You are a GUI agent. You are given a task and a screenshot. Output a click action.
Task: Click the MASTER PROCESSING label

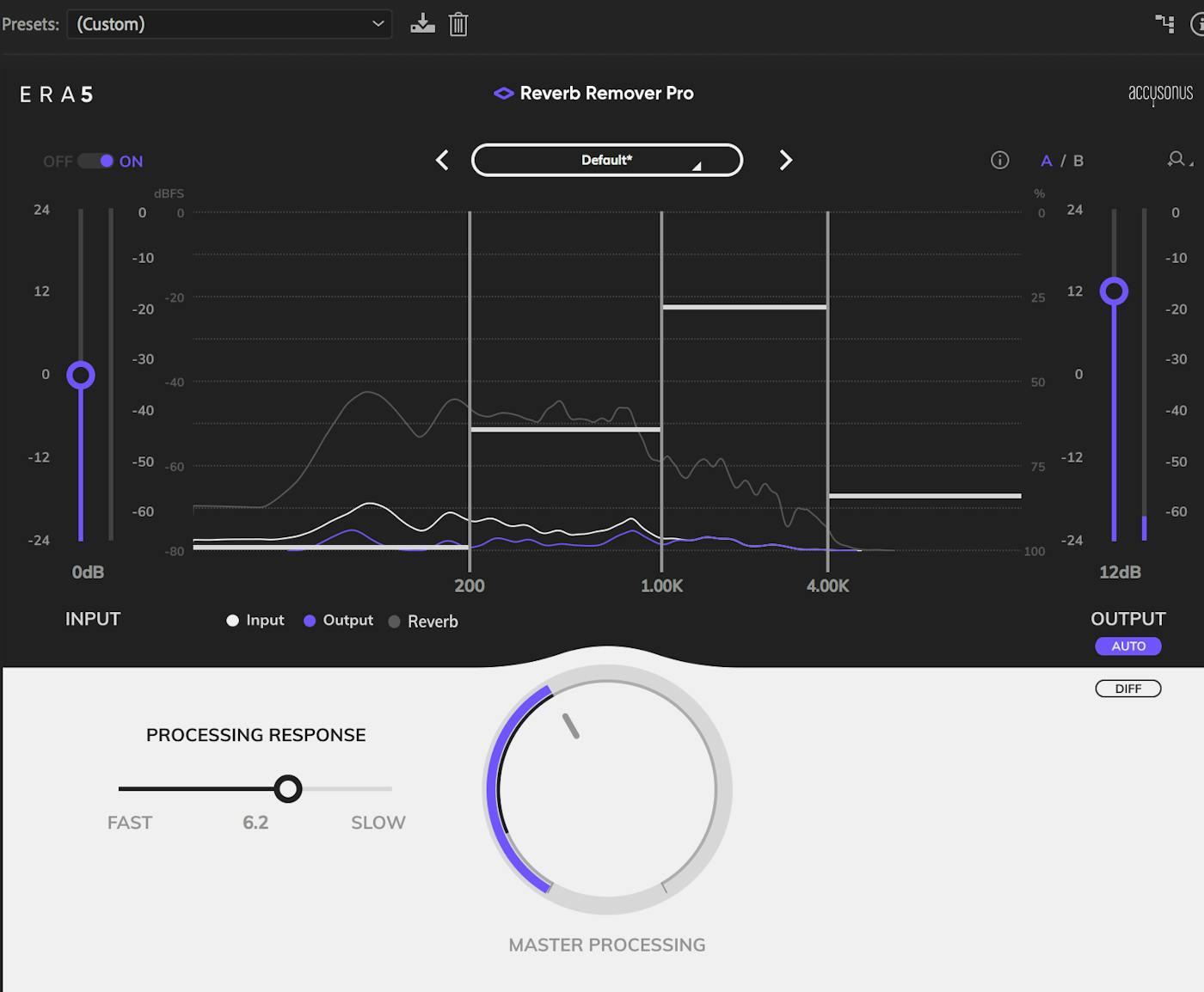(x=607, y=945)
